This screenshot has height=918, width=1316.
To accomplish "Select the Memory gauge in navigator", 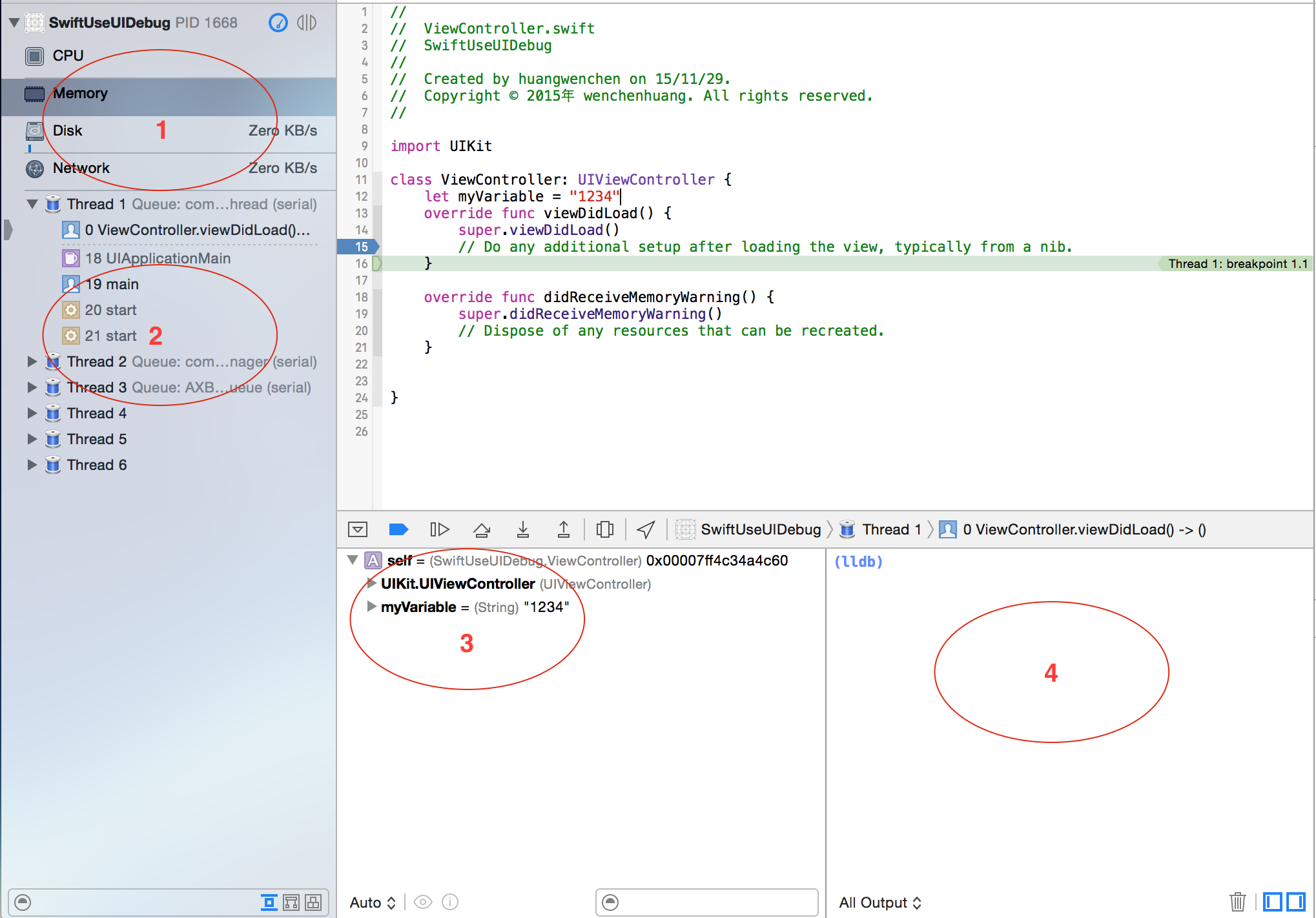I will click(x=80, y=94).
